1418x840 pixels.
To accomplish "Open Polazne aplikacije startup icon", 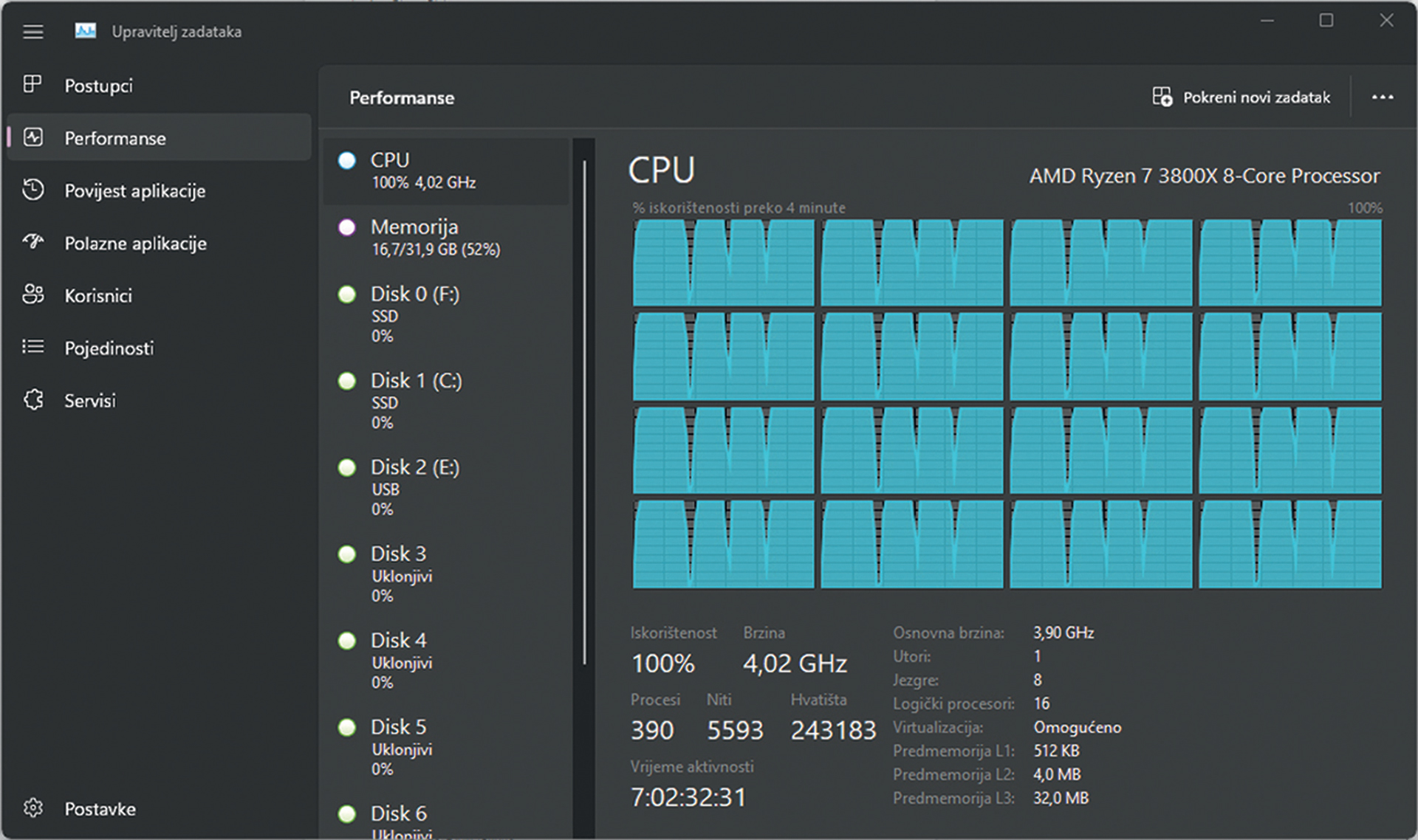I will [x=33, y=242].
